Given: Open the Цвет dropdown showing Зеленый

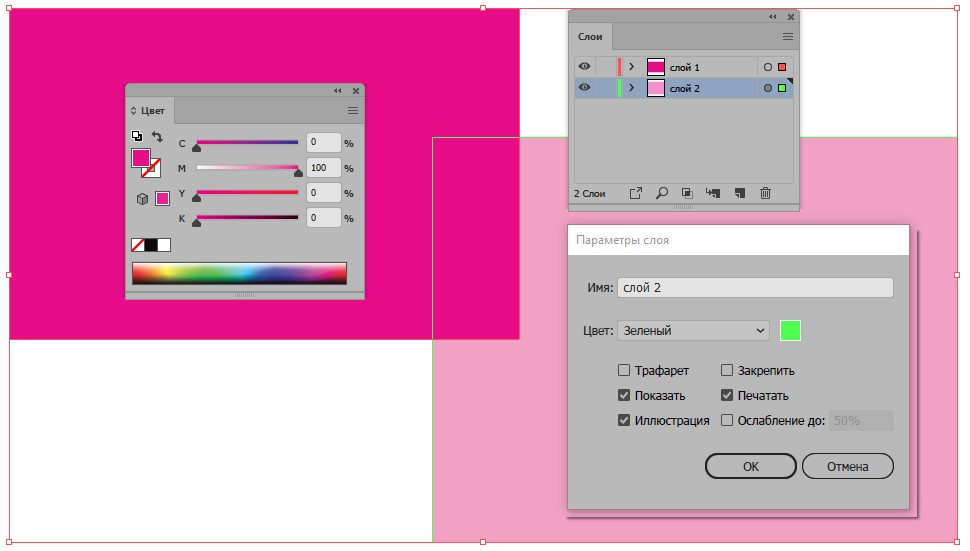Looking at the screenshot, I should [693, 330].
